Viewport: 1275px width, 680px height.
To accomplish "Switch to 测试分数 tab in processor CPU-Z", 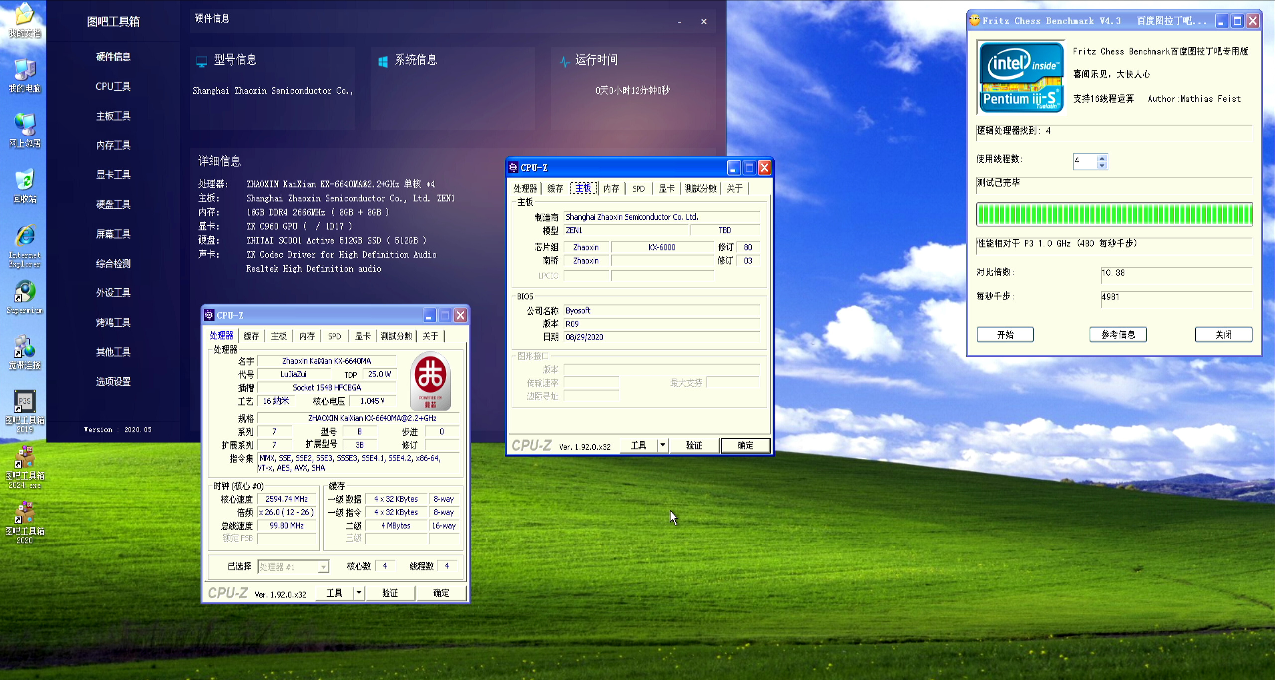I will click(x=396, y=336).
